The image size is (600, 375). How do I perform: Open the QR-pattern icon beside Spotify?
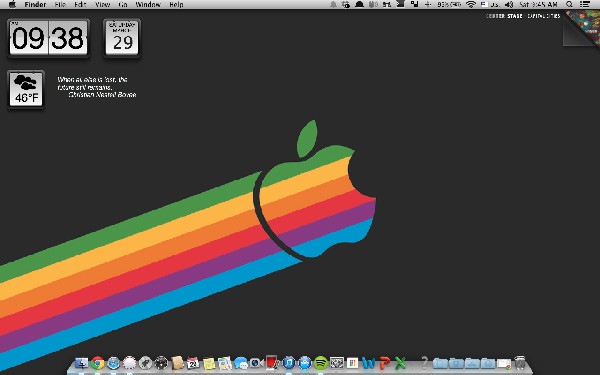(x=337, y=362)
